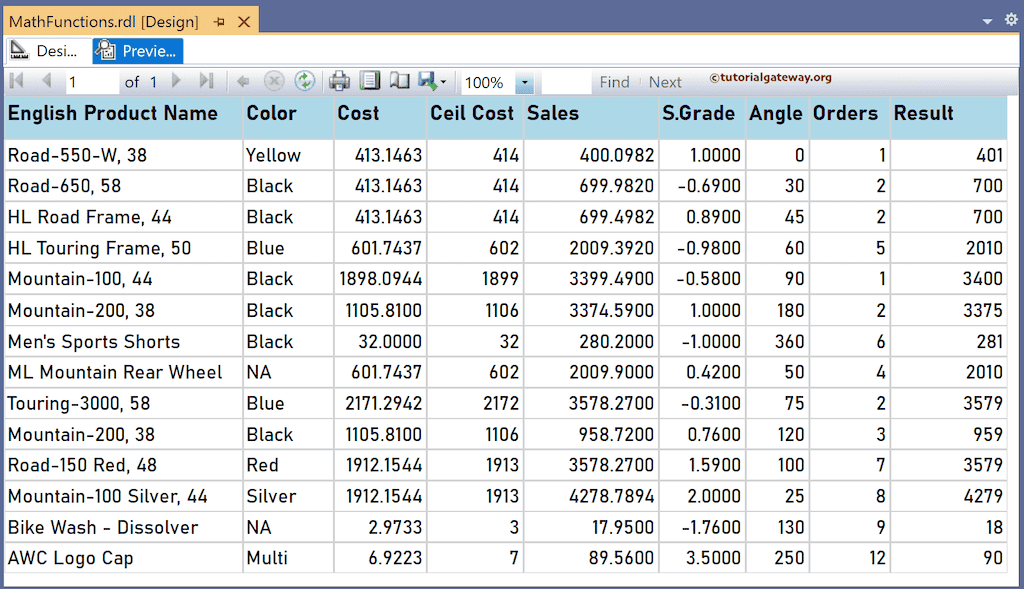Viewport: 1024px width, 589px height.
Task: Print the MathFunctions report
Action: pyautogui.click(x=337, y=82)
